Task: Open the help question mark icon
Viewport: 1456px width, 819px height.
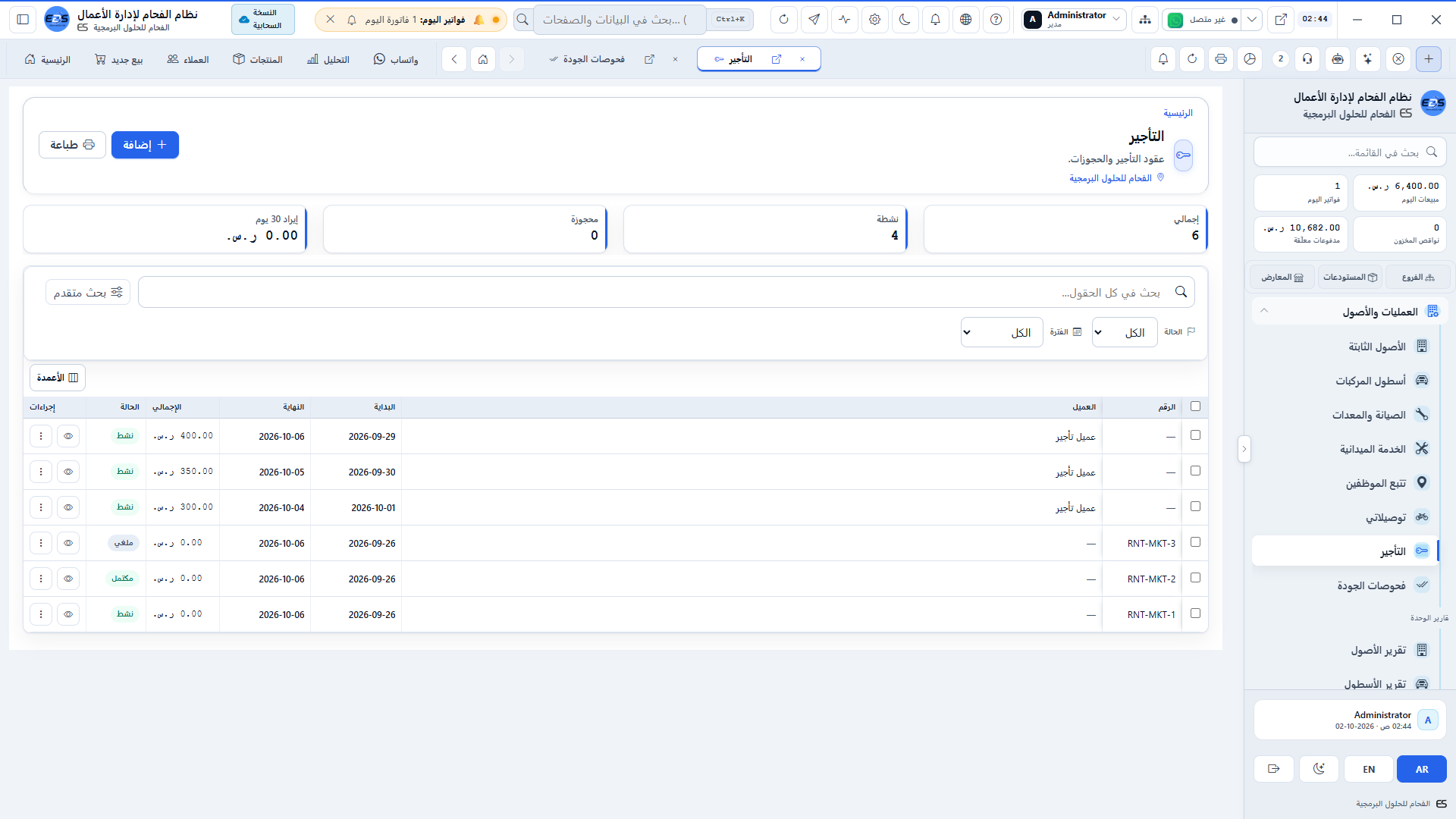Action: coord(996,20)
